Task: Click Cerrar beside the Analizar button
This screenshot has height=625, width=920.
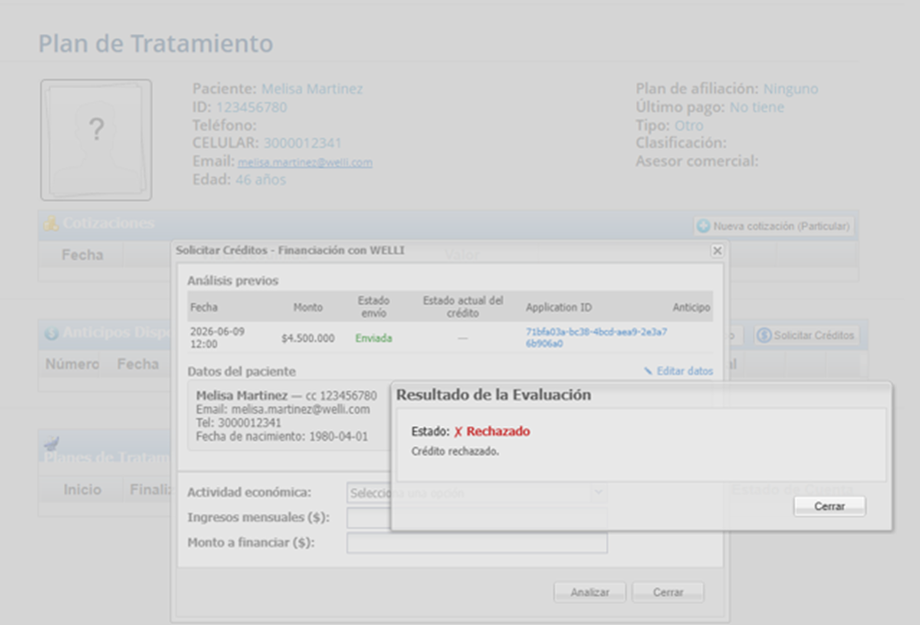Action: tap(668, 592)
